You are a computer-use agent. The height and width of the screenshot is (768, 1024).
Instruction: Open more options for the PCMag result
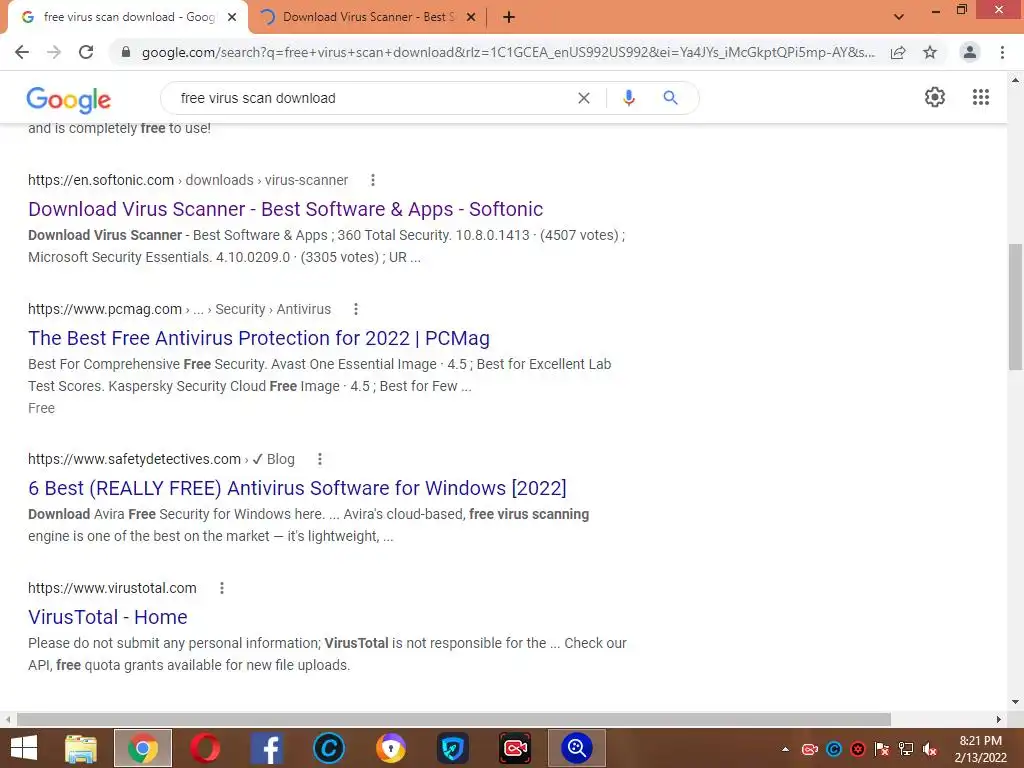tap(356, 309)
